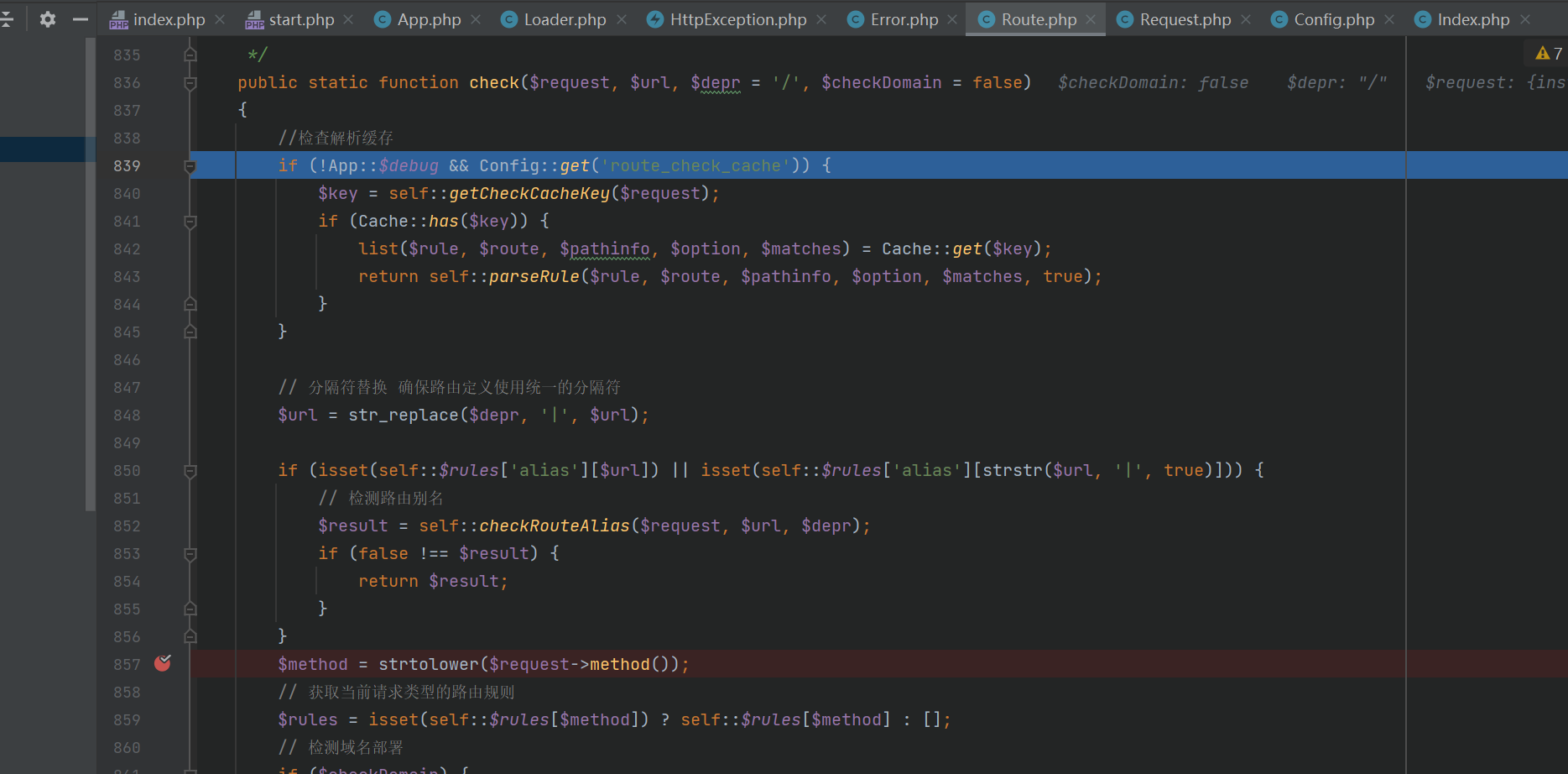Close the Route.php tab
Image resolution: width=1568 pixels, height=774 pixels.
[1091, 19]
